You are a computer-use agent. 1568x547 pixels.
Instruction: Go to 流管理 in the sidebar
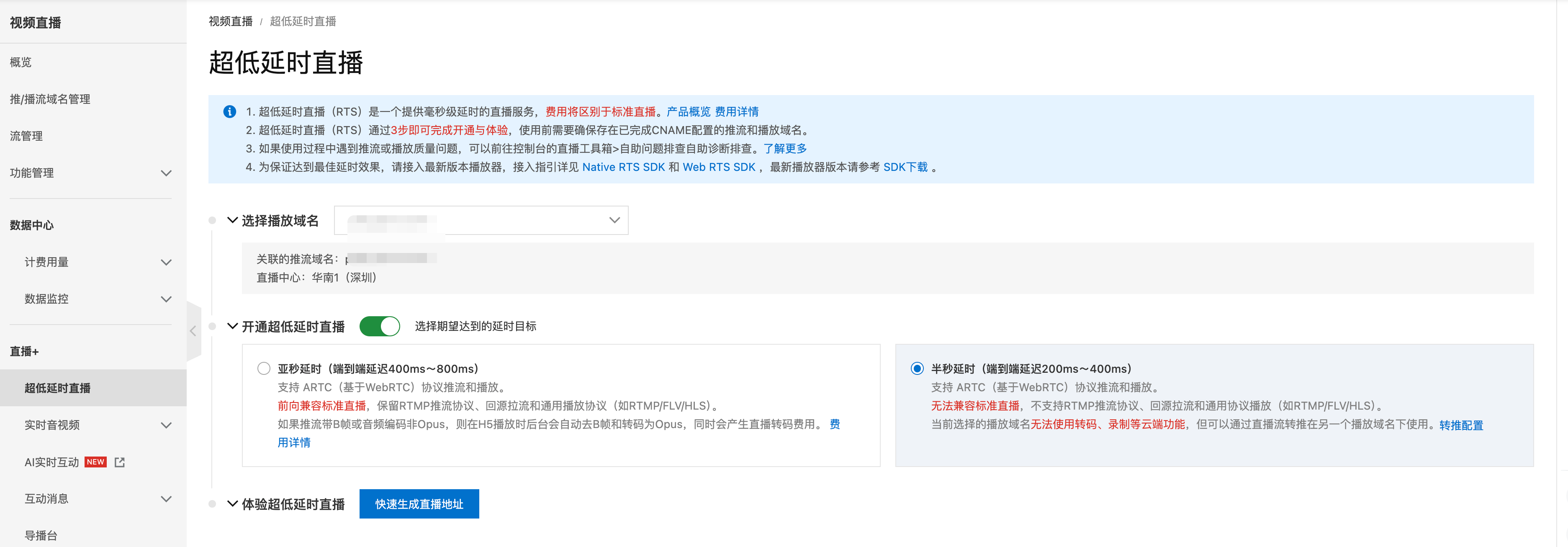pyautogui.click(x=26, y=136)
